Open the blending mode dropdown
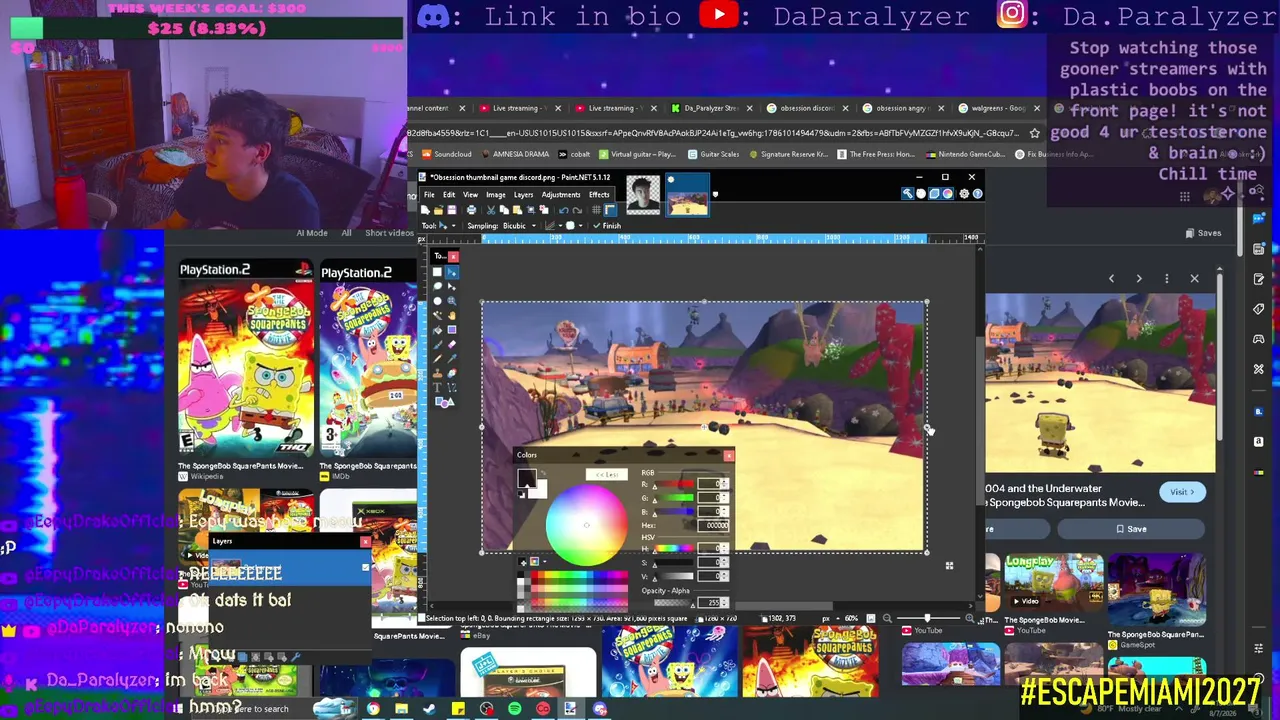 [x=574, y=226]
